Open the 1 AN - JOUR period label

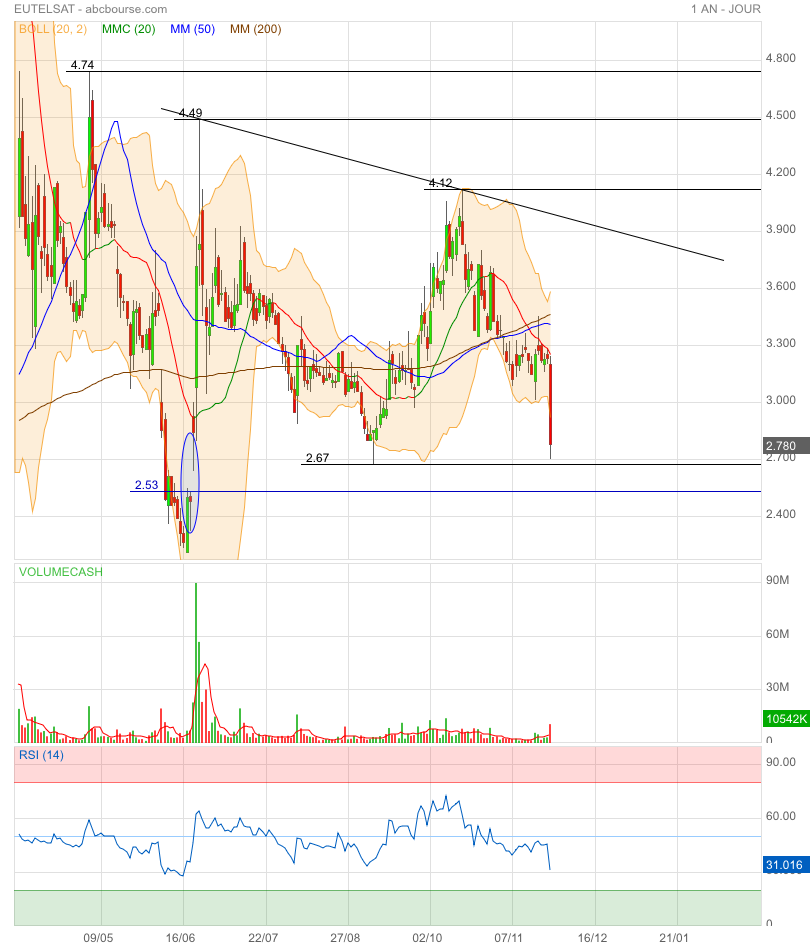tap(725, 9)
